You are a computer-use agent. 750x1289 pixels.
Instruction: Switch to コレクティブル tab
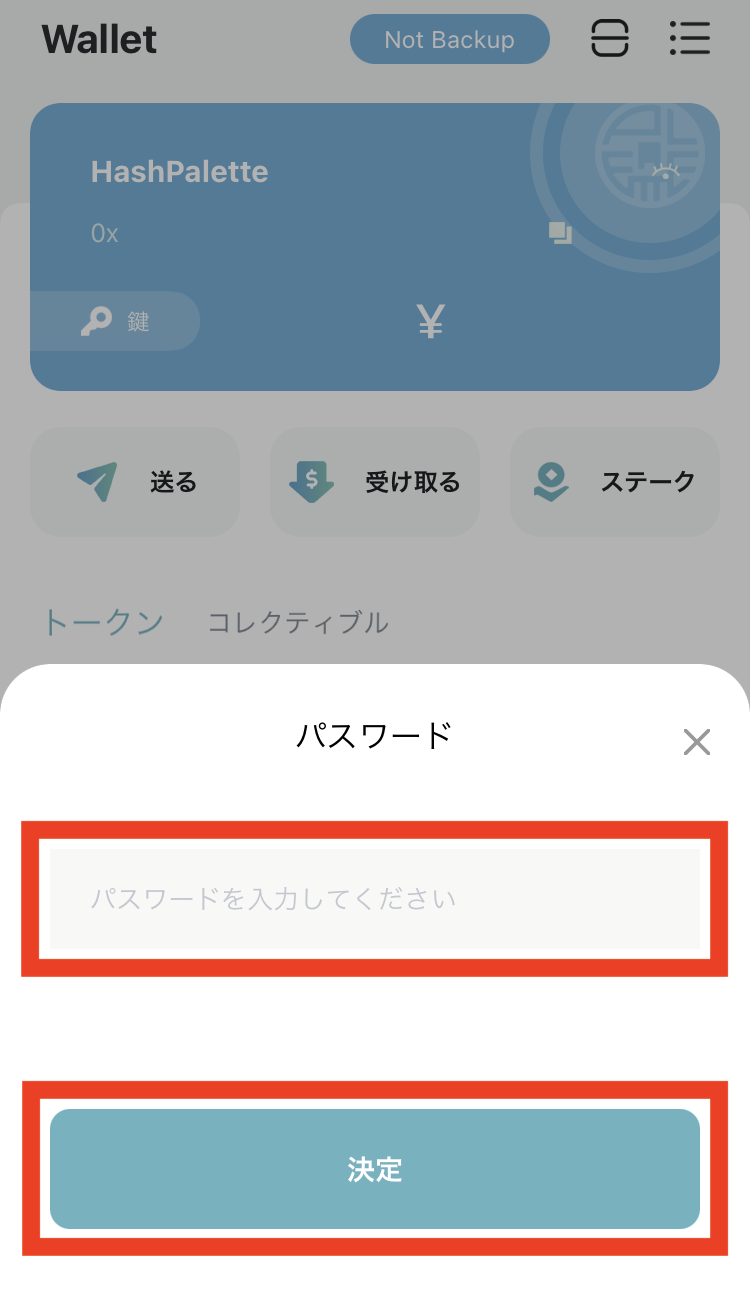tap(298, 623)
